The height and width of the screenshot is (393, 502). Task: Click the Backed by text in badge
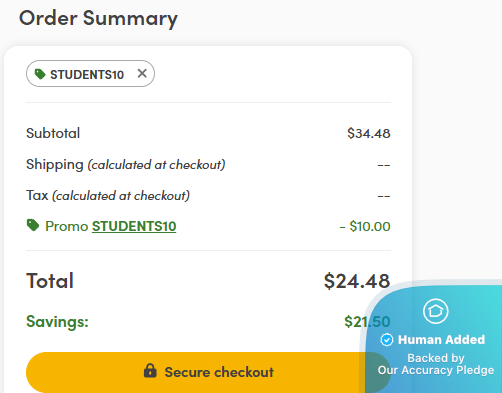(436, 358)
